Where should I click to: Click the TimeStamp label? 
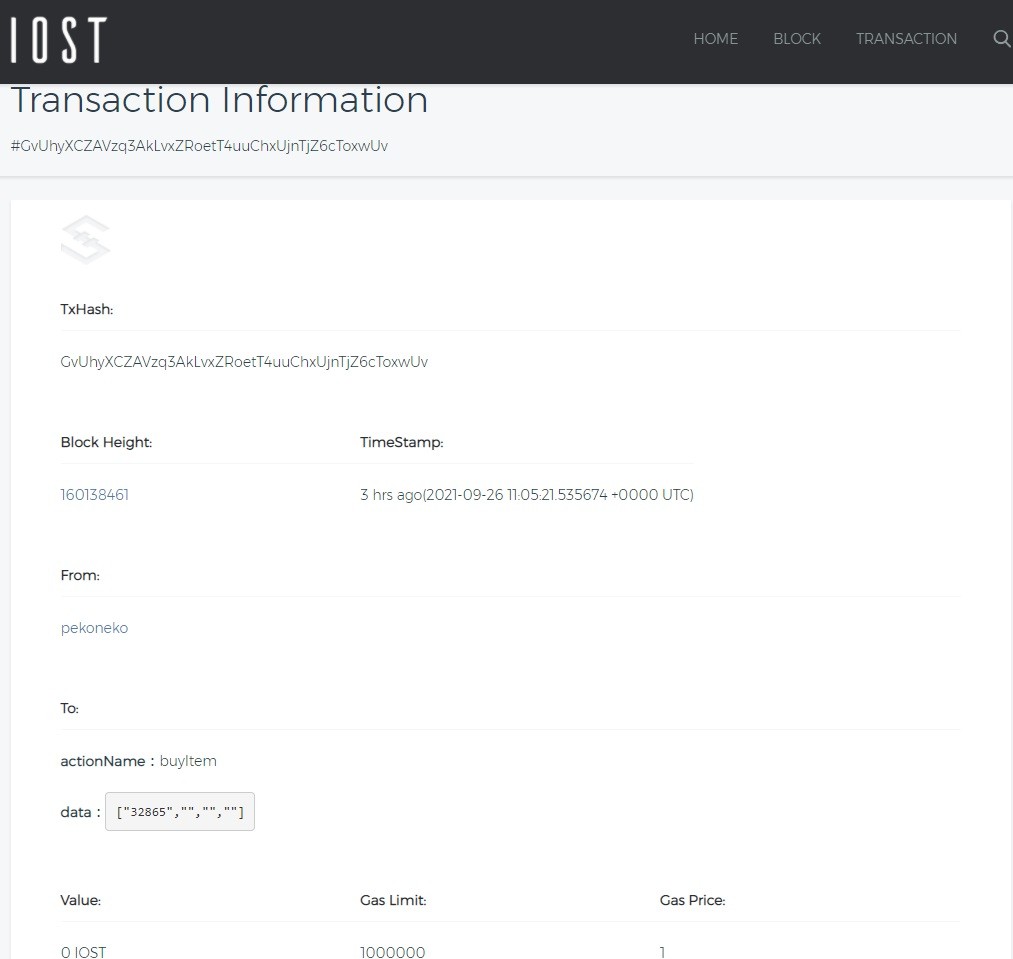click(x=401, y=443)
